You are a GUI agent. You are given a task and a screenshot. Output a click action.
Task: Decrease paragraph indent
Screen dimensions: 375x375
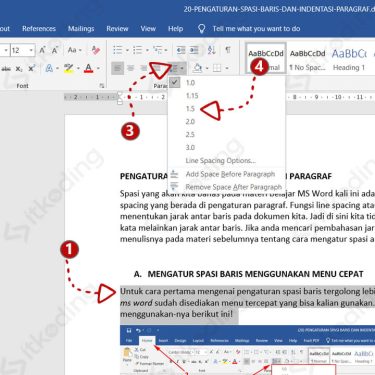[x=181, y=50]
